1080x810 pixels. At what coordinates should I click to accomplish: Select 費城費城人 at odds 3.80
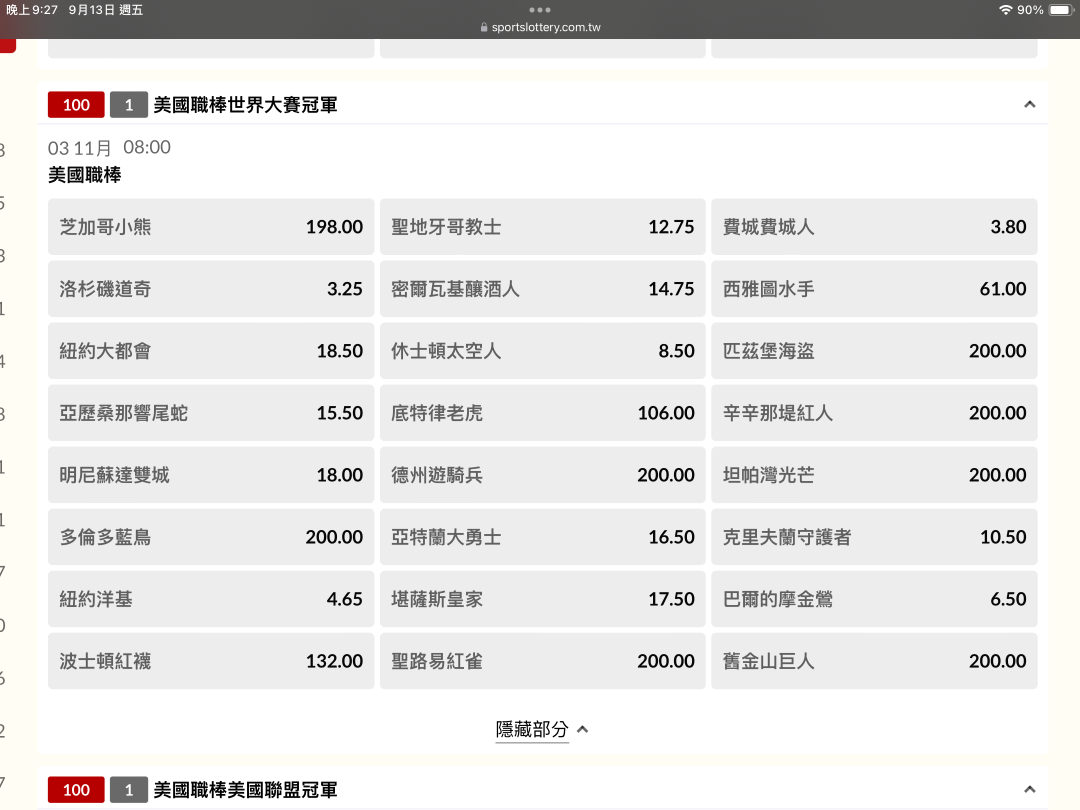click(x=874, y=227)
